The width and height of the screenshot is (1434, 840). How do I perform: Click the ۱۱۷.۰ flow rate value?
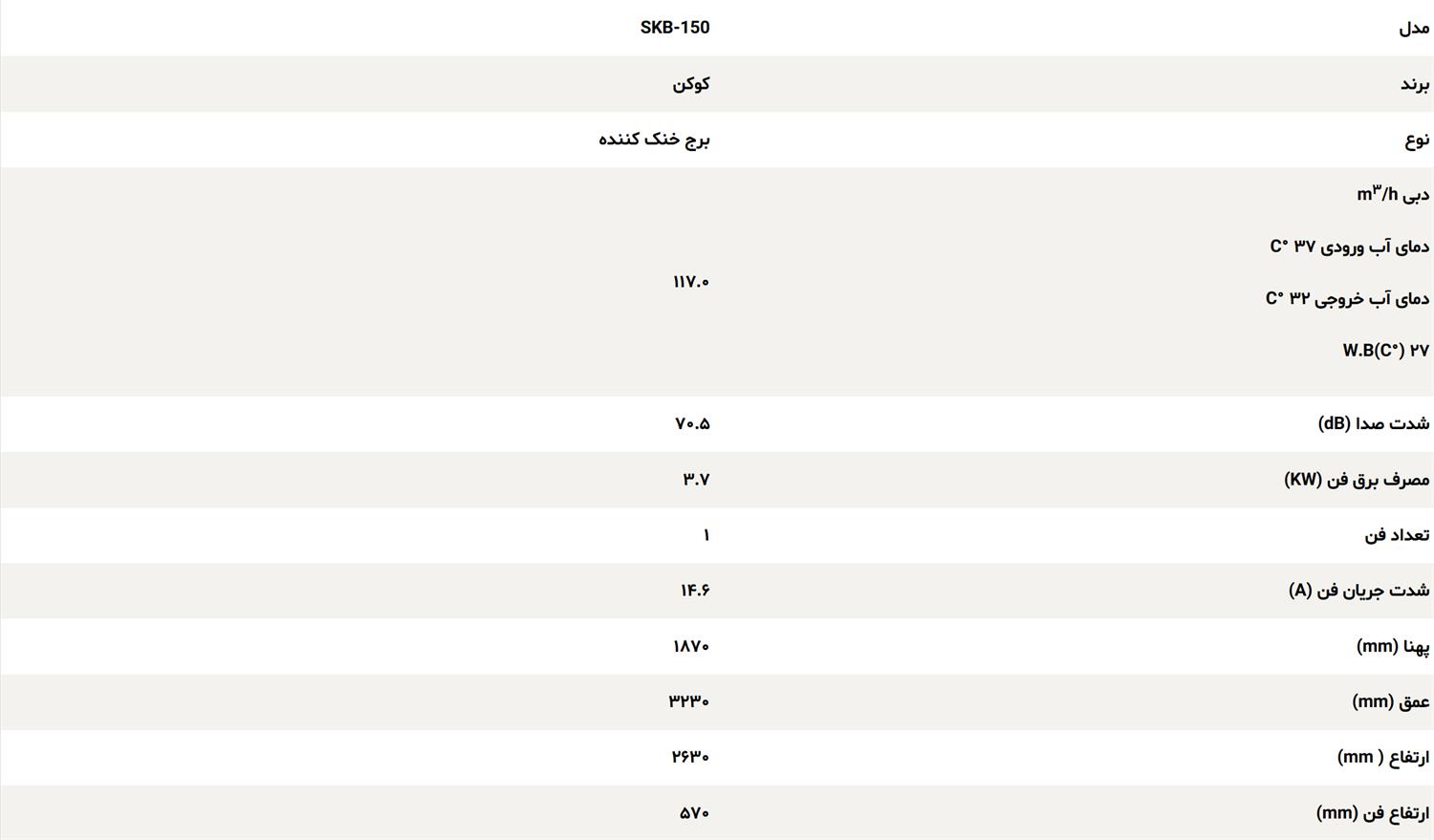click(691, 282)
